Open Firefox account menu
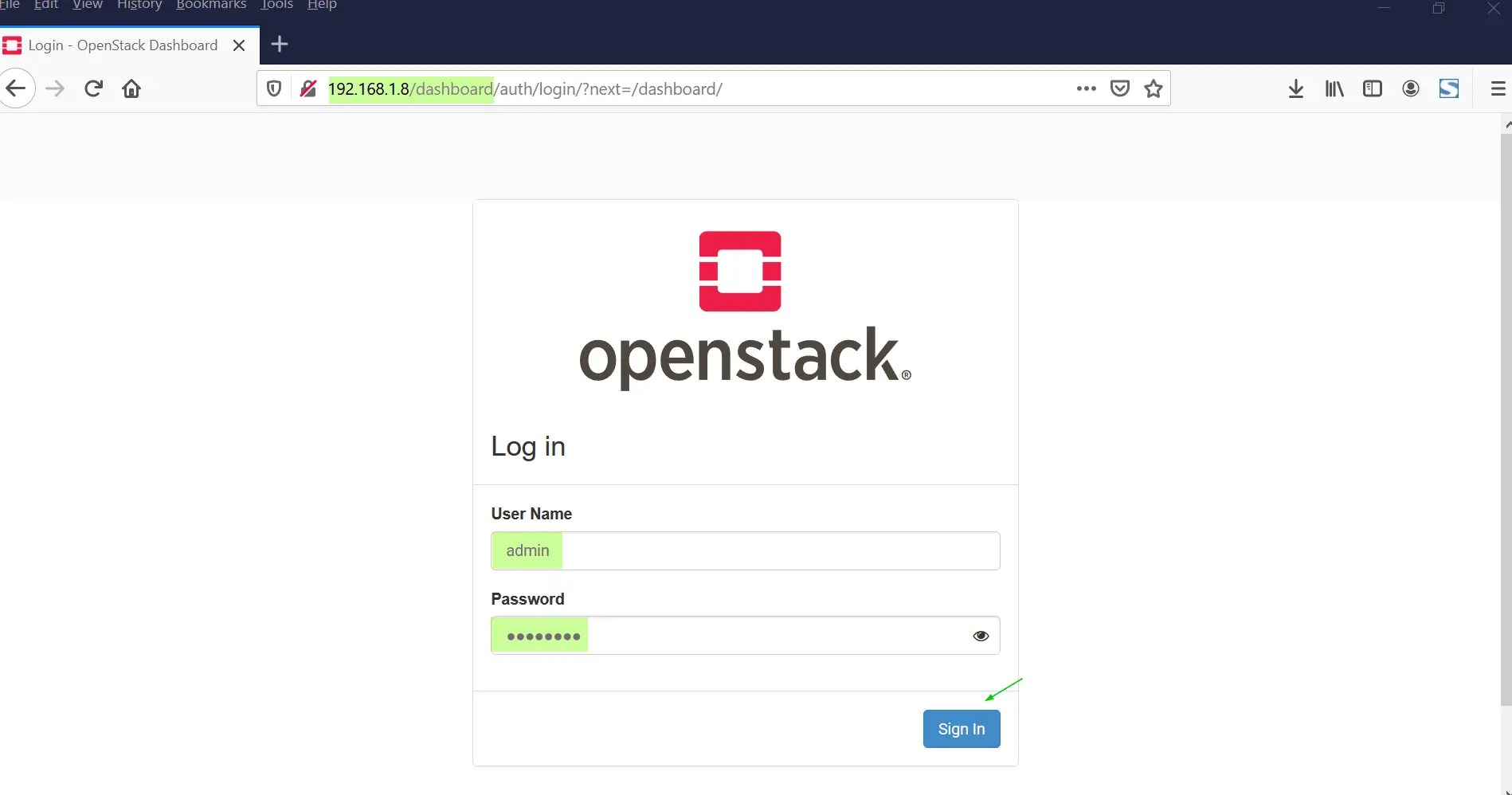 click(x=1411, y=88)
